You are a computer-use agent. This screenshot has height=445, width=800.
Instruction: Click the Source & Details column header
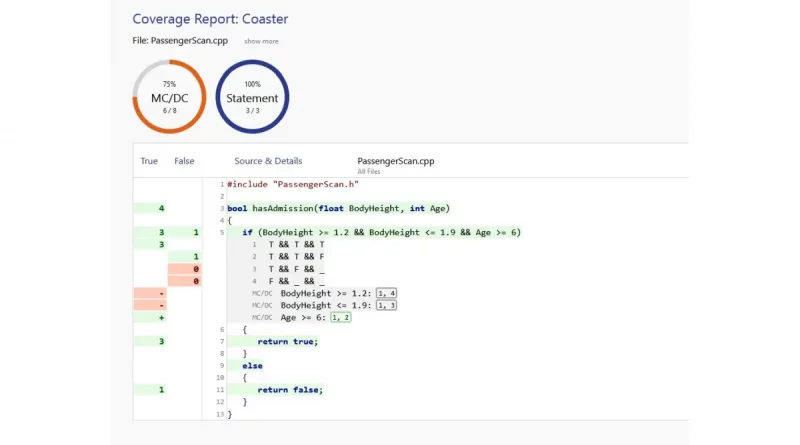pyautogui.click(x=268, y=161)
